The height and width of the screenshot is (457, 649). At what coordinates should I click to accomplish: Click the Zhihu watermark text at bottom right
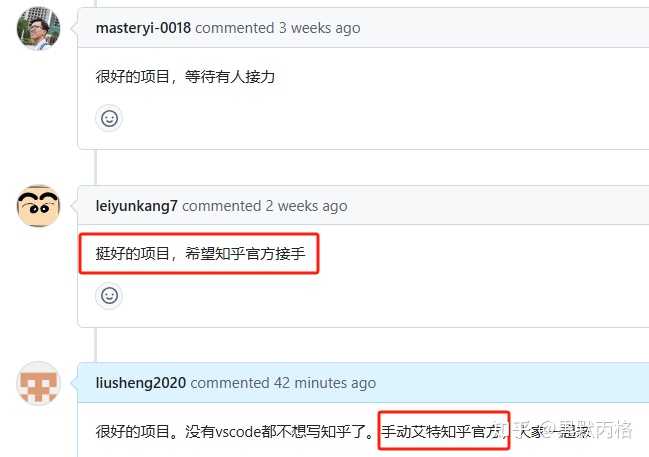pos(566,430)
